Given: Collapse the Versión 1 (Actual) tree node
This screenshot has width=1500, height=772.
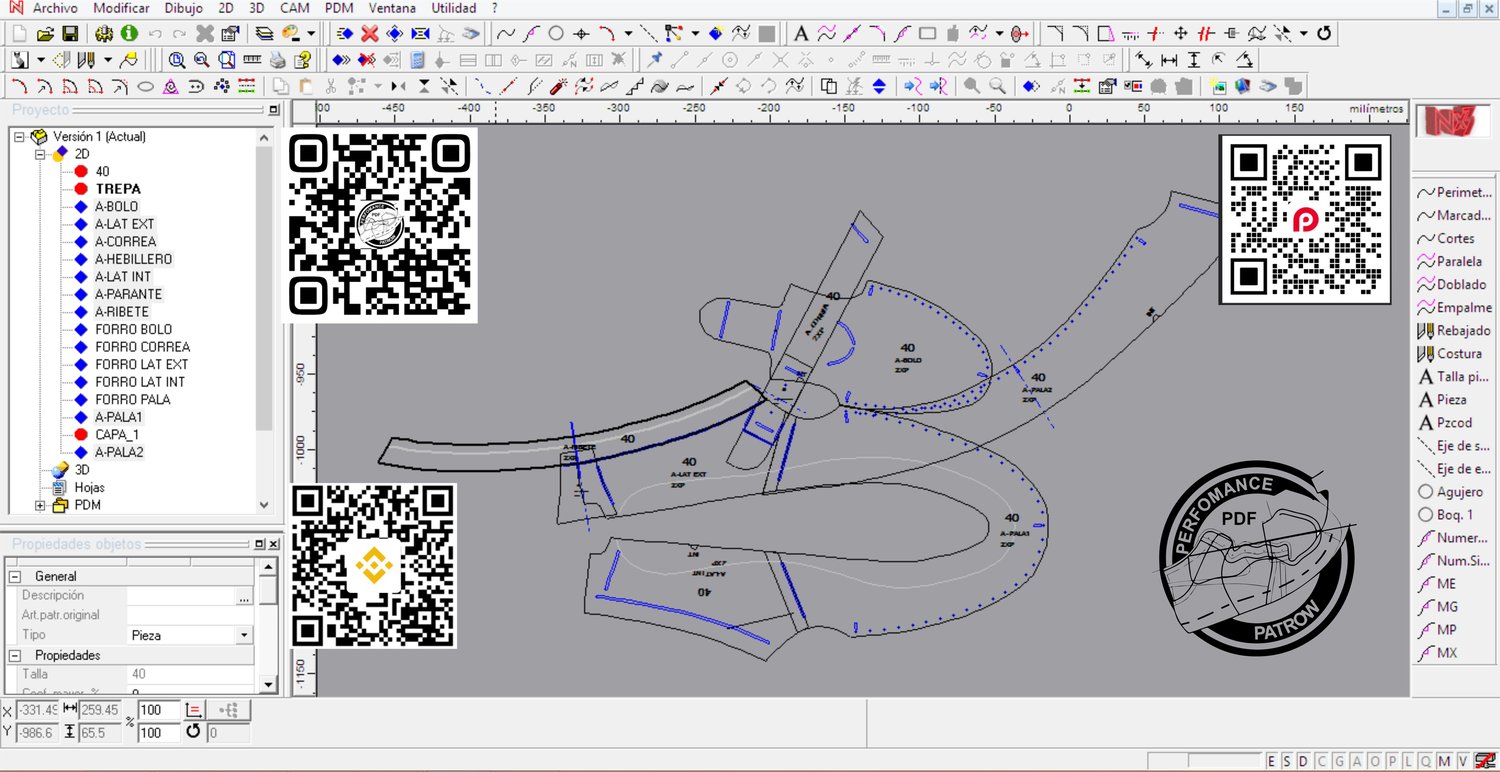Looking at the screenshot, I should (x=19, y=137).
